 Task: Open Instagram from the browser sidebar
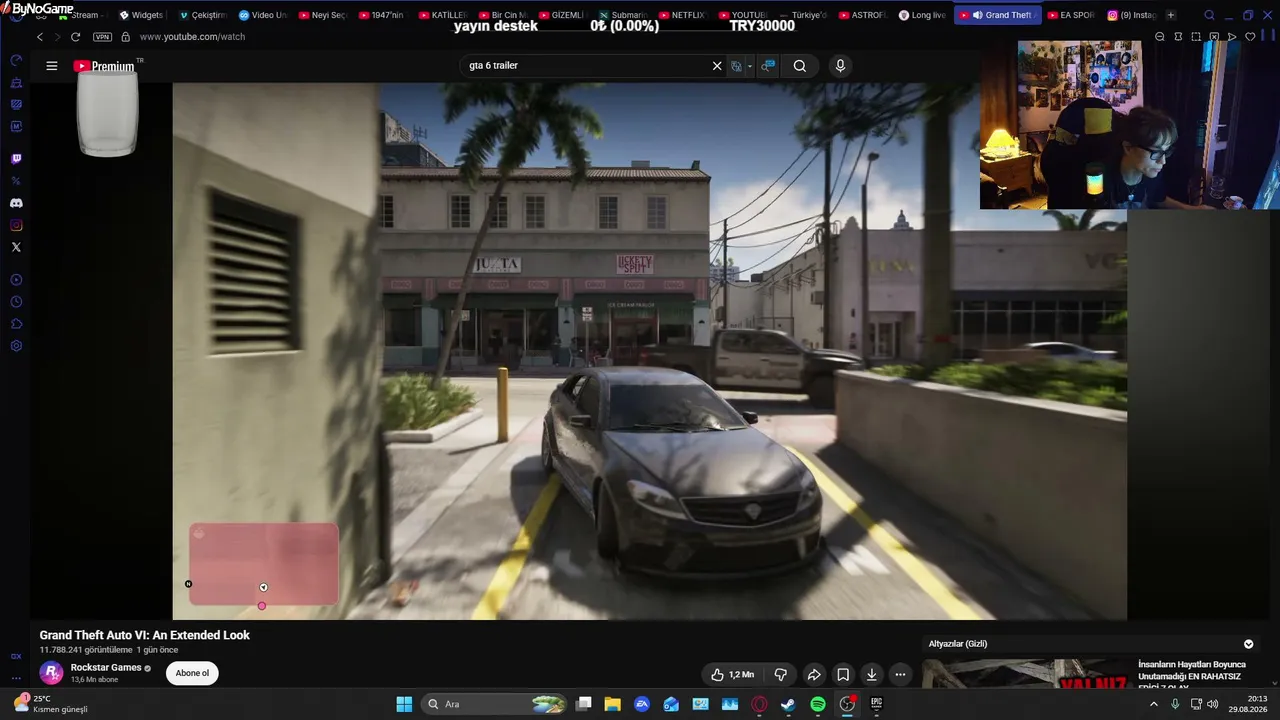(x=16, y=225)
